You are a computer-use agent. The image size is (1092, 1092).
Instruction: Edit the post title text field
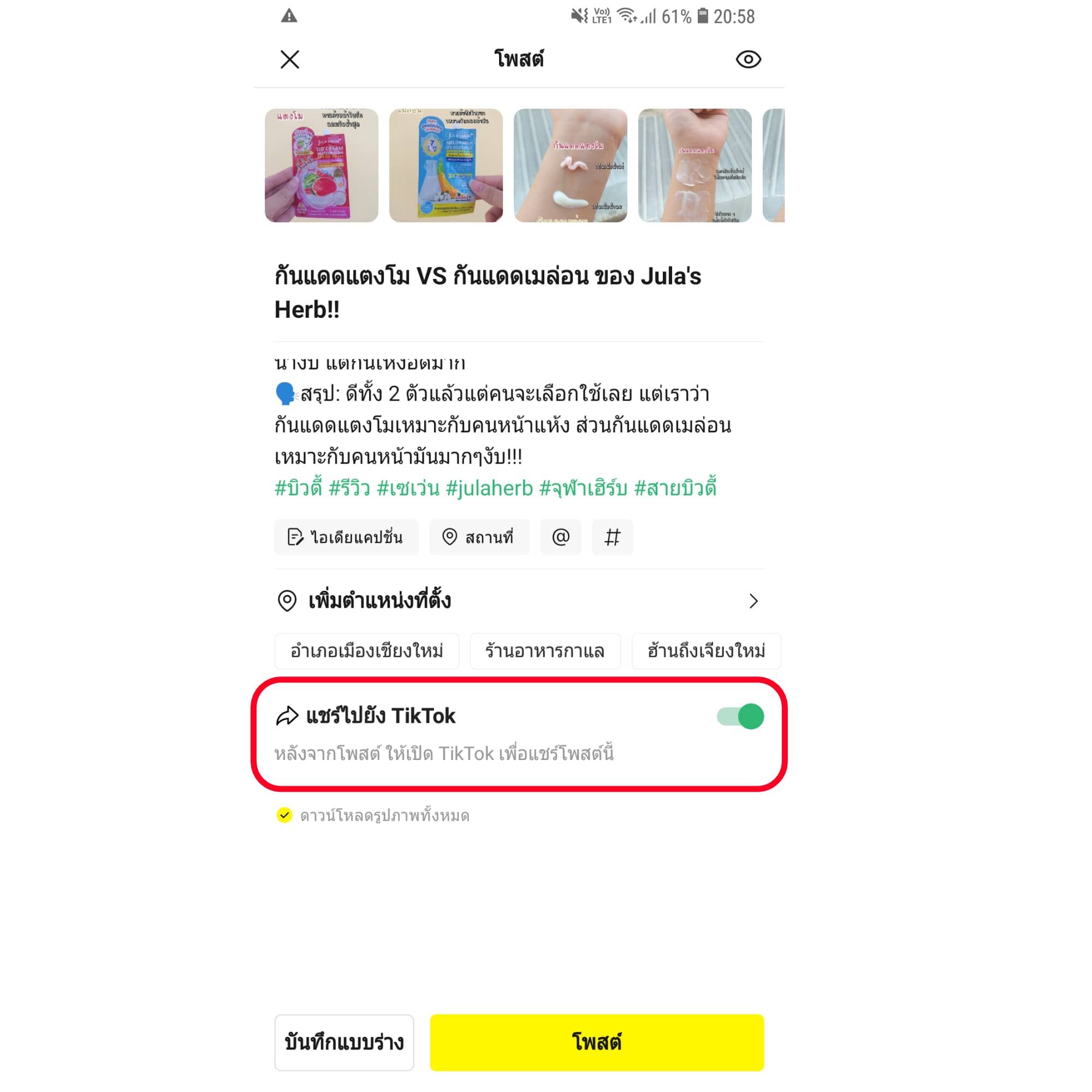(518, 293)
